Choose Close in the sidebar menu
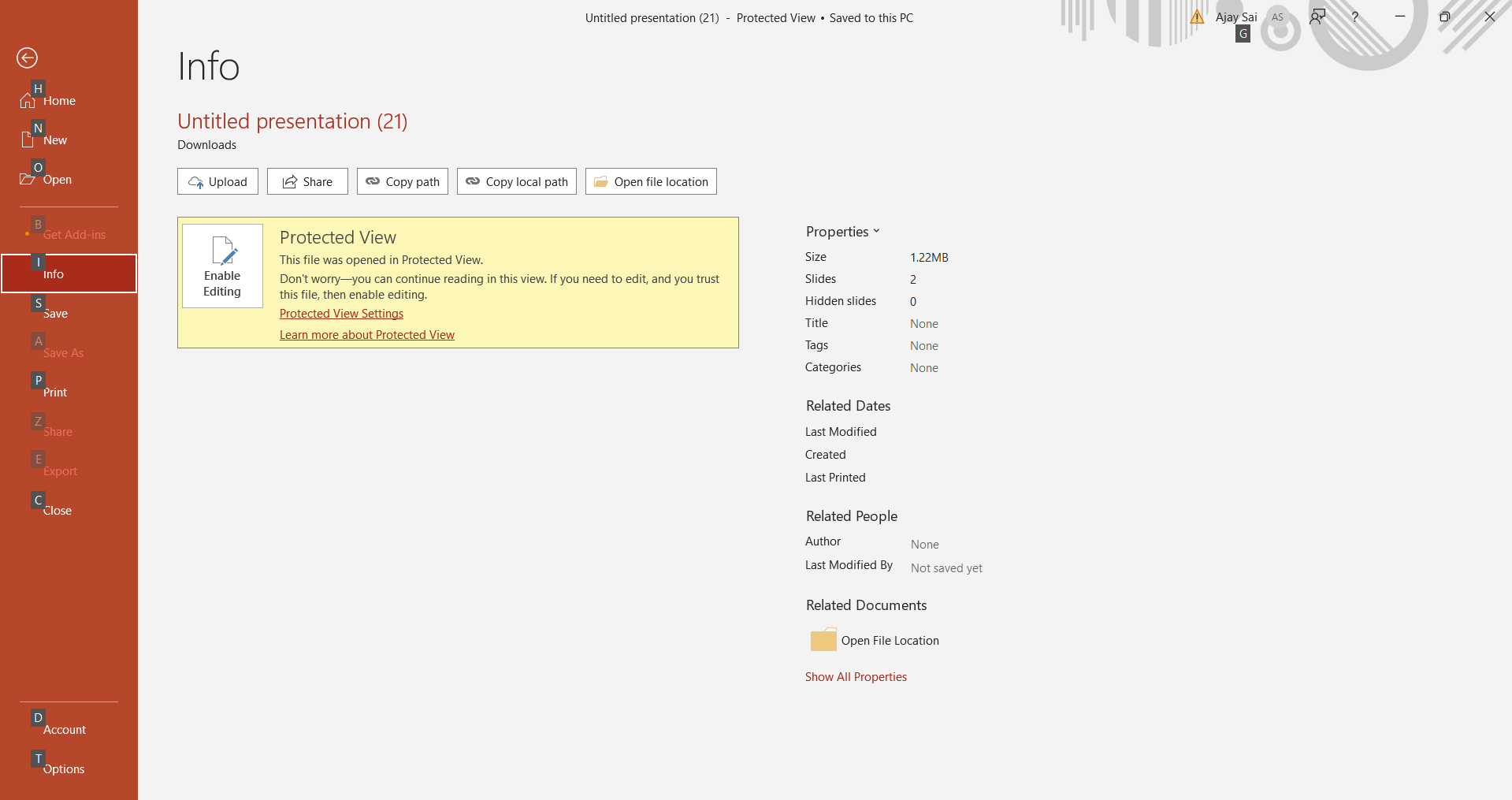 tap(69, 510)
